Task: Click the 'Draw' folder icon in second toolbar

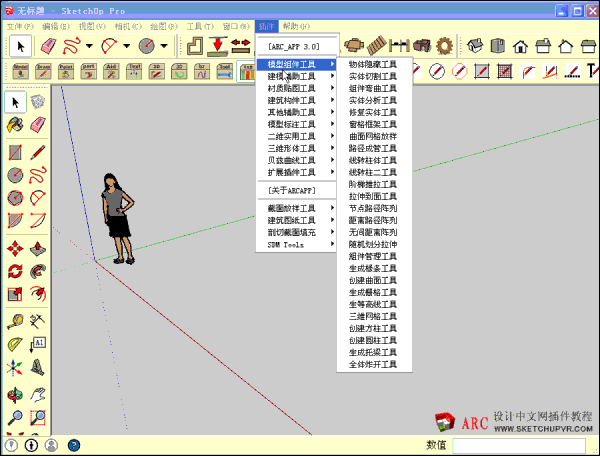Action: coord(43,71)
